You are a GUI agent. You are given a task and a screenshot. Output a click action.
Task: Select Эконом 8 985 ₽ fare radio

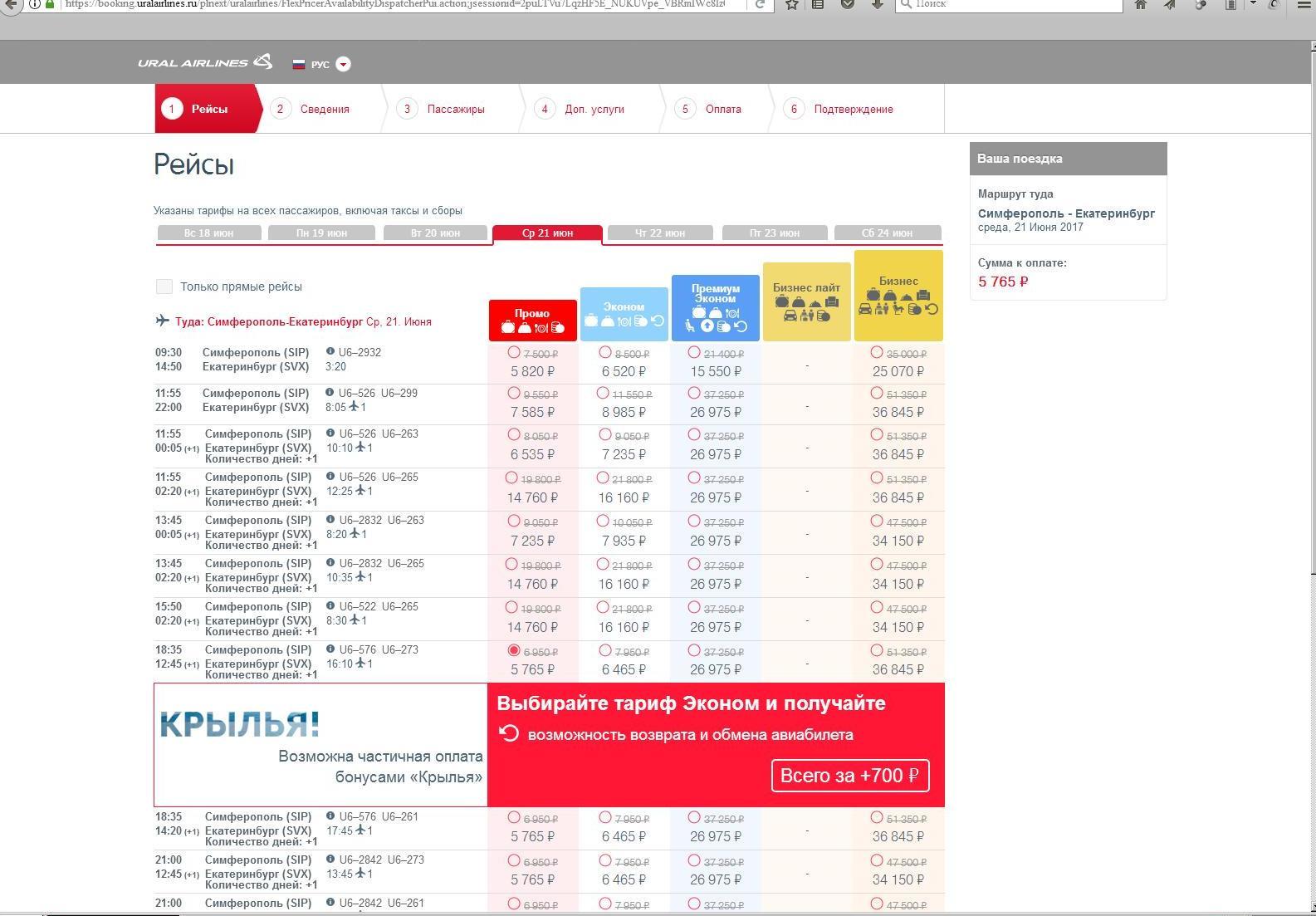pyautogui.click(x=603, y=394)
